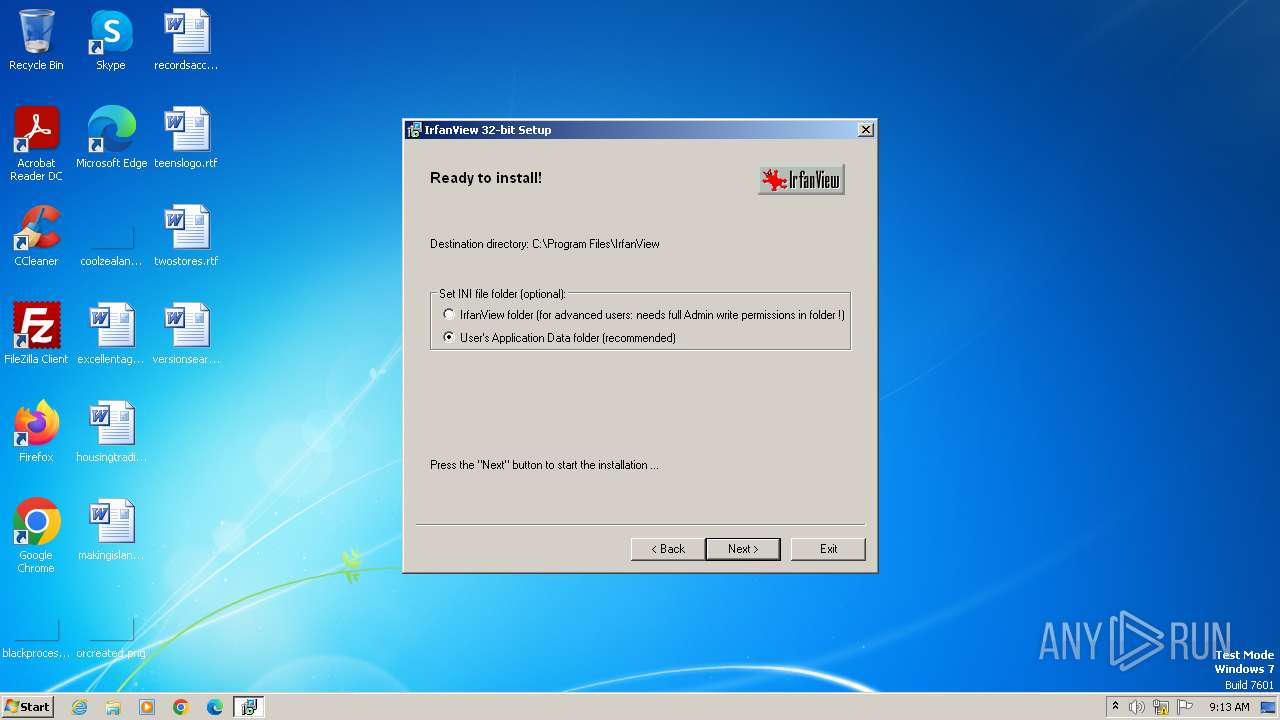Select the housingtradi document icon
This screenshot has width=1280, height=720.
(x=111, y=432)
